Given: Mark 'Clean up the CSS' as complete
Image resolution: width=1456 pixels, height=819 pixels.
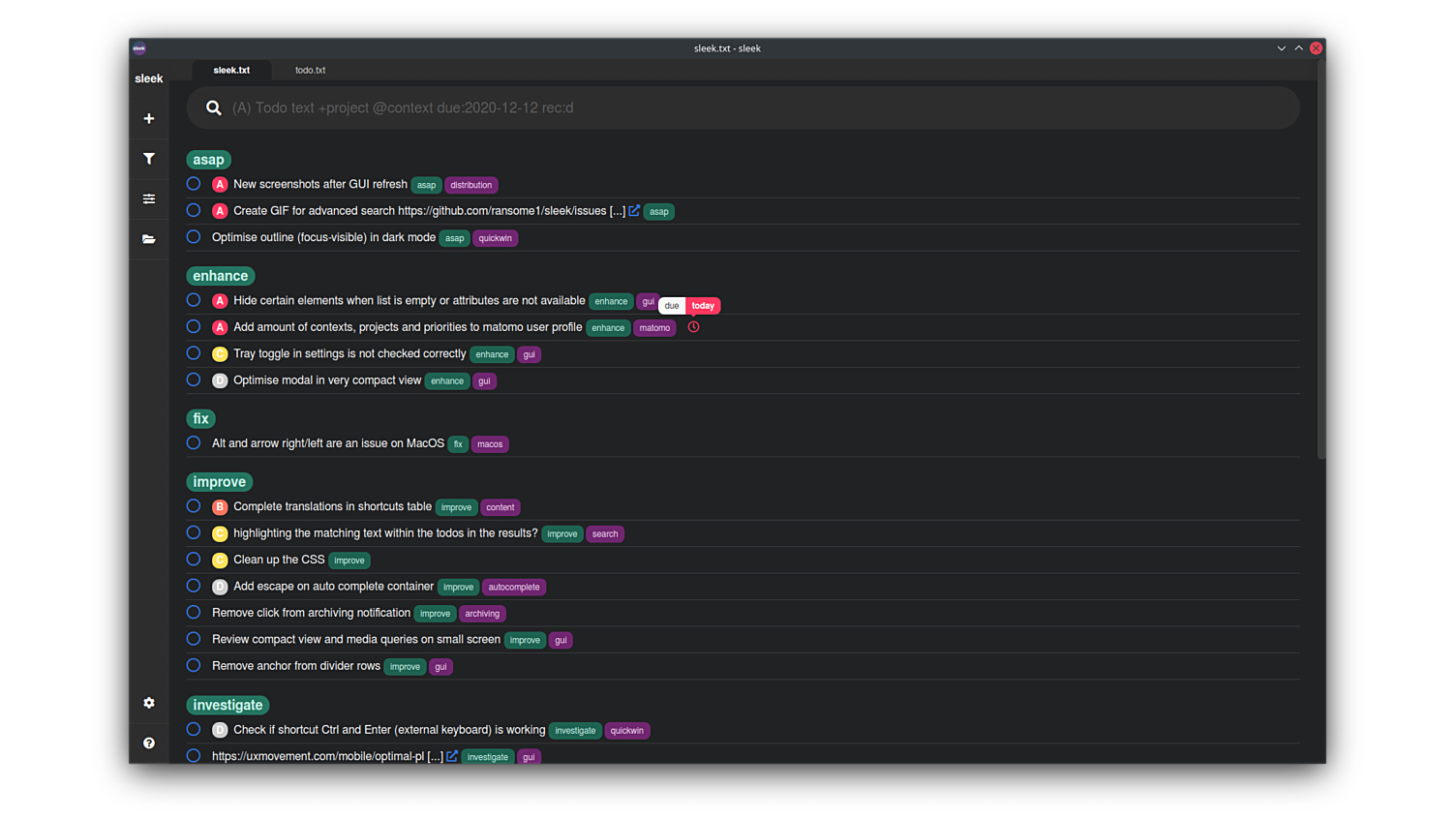Looking at the screenshot, I should click(x=193, y=559).
